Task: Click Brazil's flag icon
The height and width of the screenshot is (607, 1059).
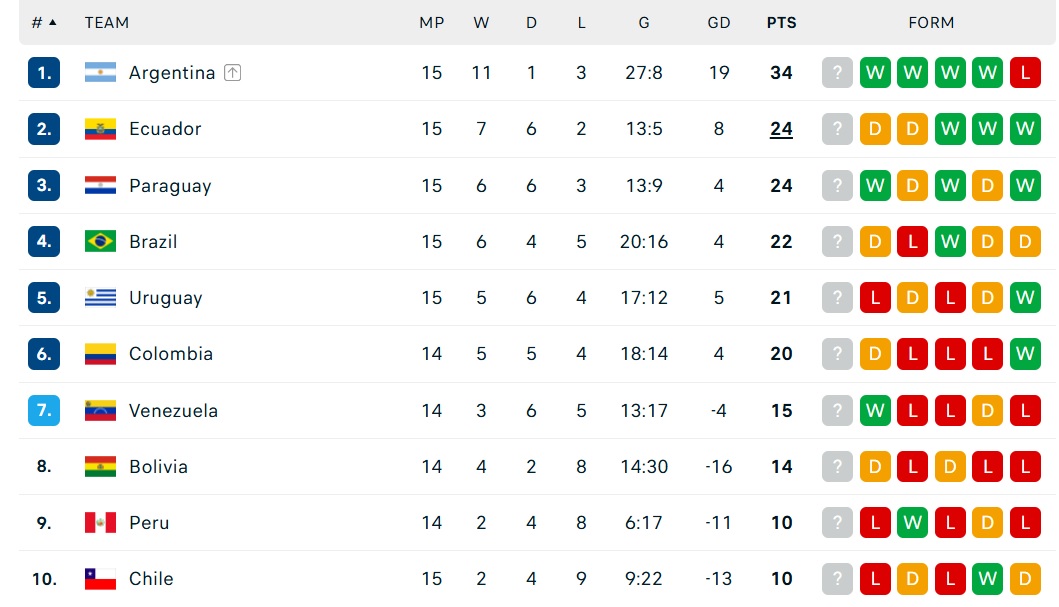Action: pyautogui.click(x=100, y=241)
